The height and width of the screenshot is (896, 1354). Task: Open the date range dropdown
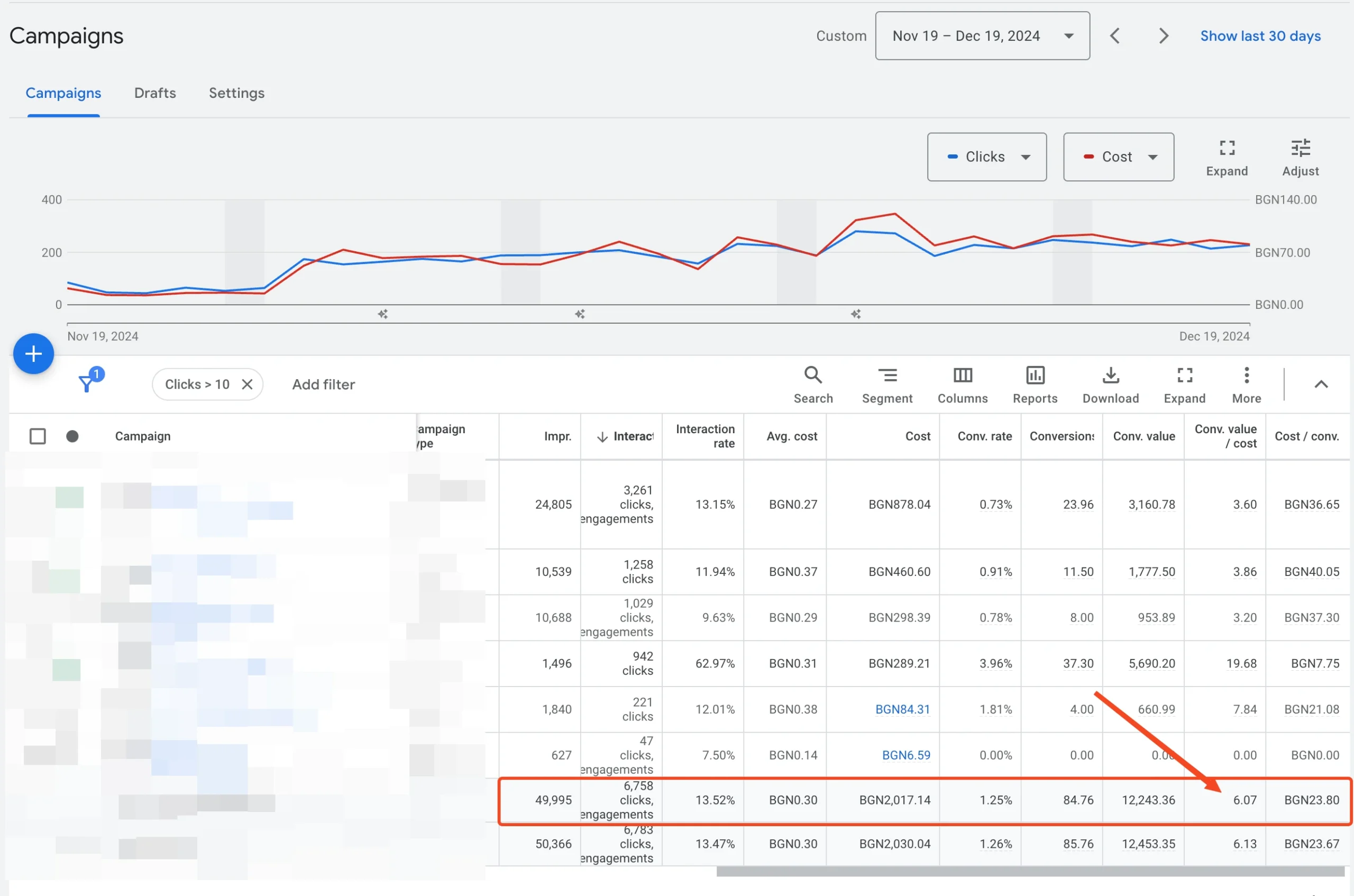tap(982, 36)
